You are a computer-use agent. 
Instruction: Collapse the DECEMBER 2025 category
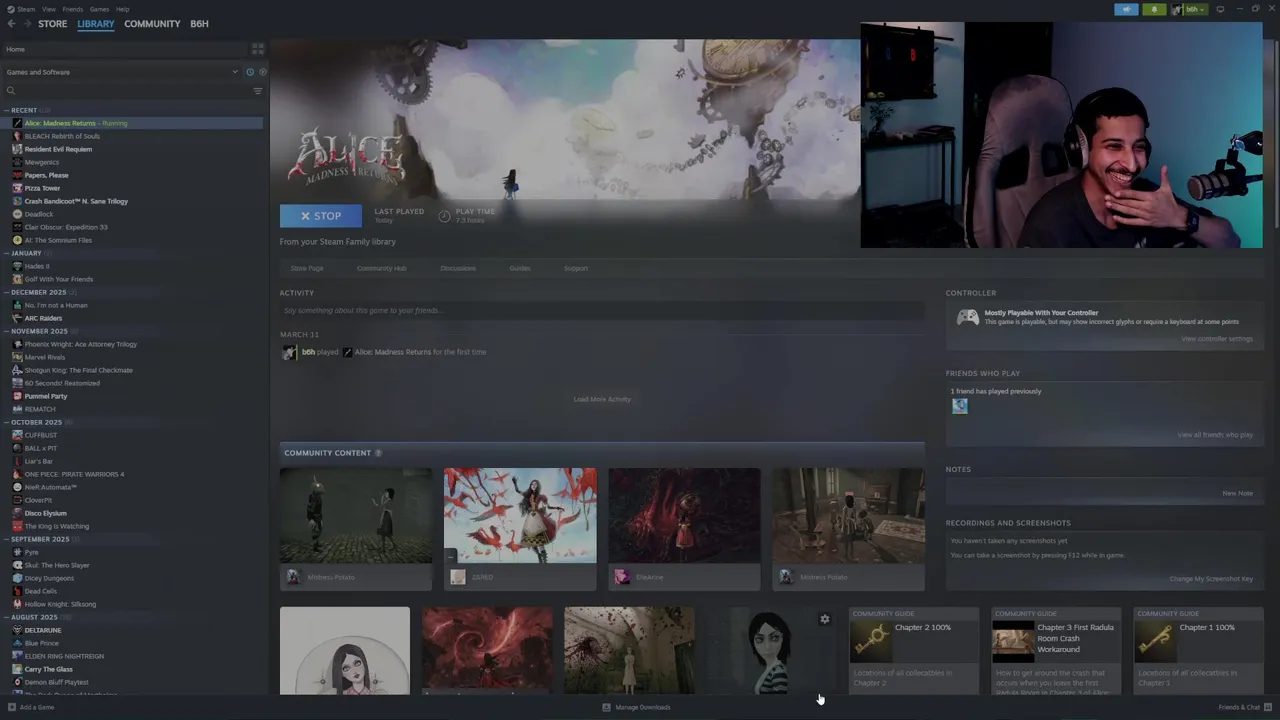pos(6,292)
